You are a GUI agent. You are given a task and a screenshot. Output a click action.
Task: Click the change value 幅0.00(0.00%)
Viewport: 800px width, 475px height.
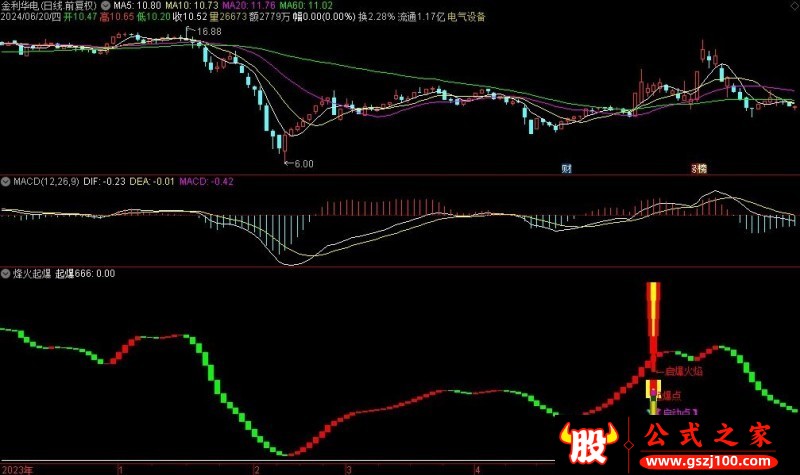click(324, 17)
